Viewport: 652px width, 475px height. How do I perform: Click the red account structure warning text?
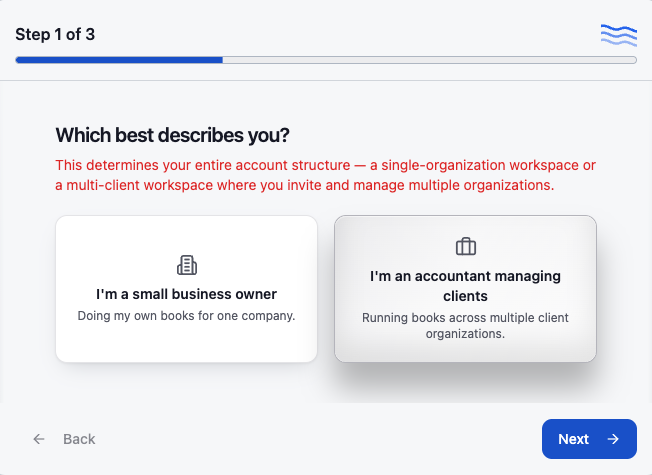coord(326,175)
